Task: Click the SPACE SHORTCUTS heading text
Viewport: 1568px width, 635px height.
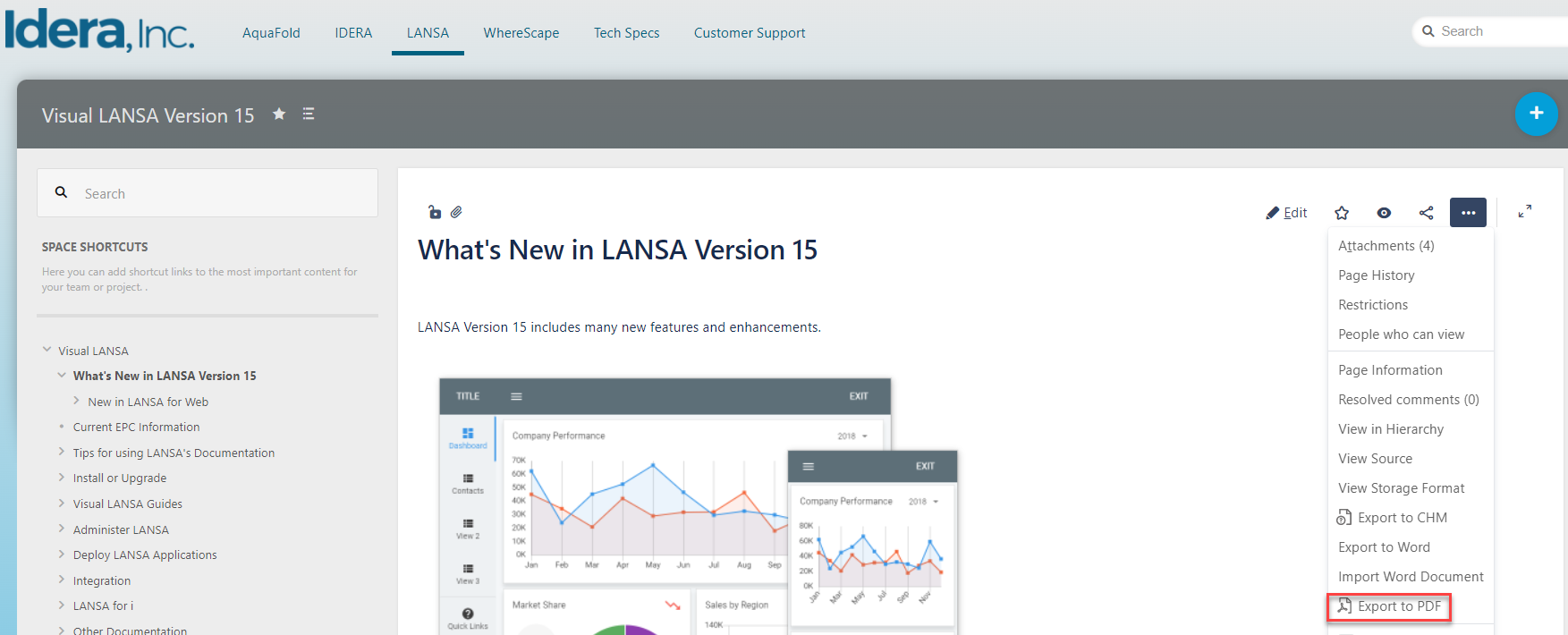Action: click(x=95, y=247)
